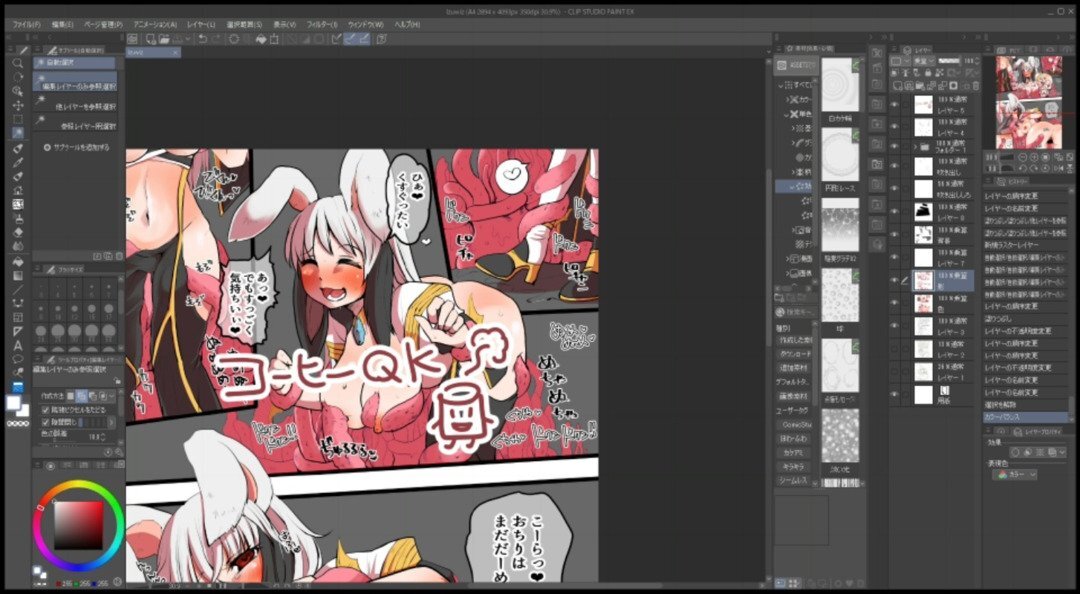Open the ウィンドウ(W) menu

click(365, 24)
